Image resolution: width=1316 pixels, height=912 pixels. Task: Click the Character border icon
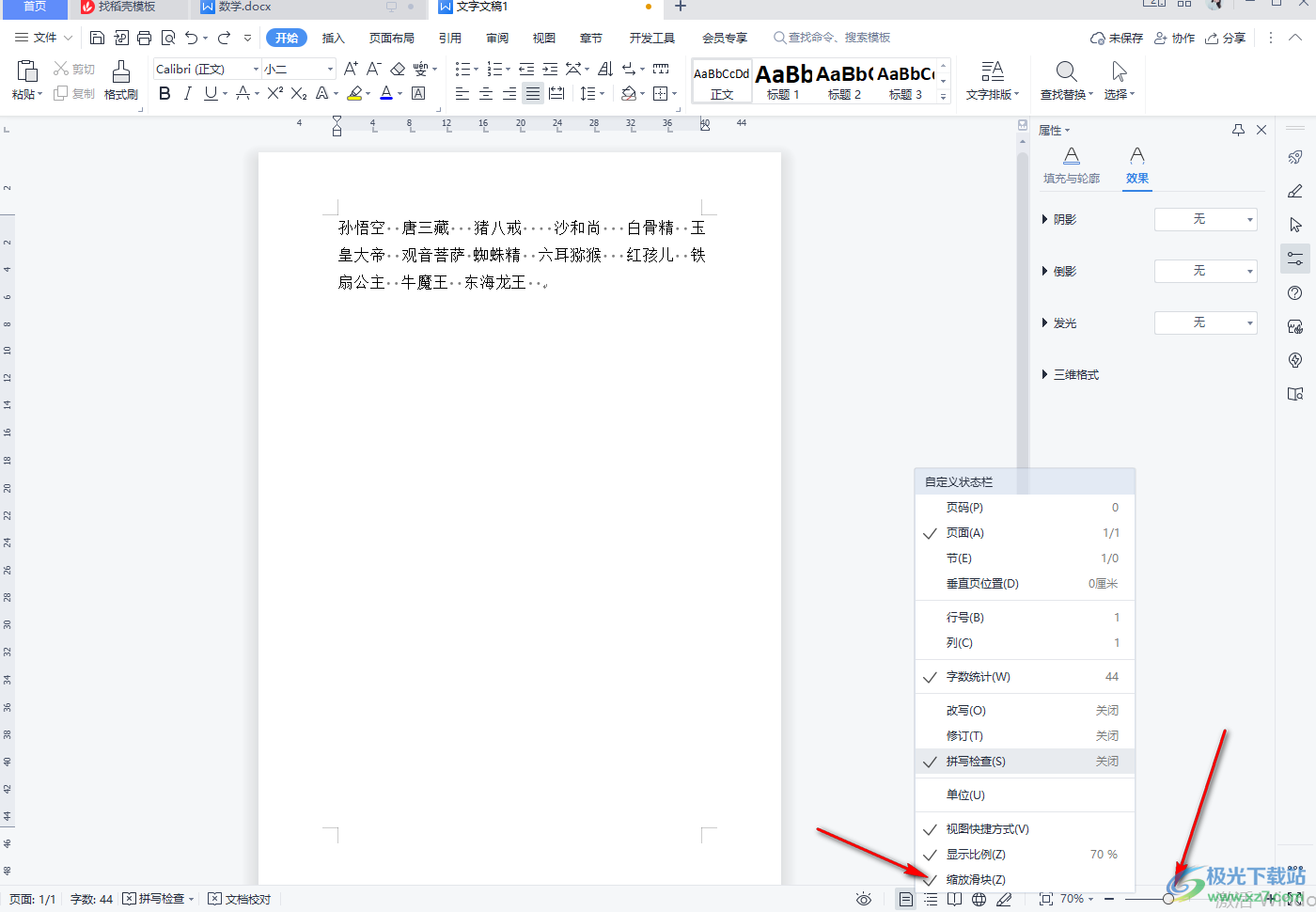[x=418, y=93]
